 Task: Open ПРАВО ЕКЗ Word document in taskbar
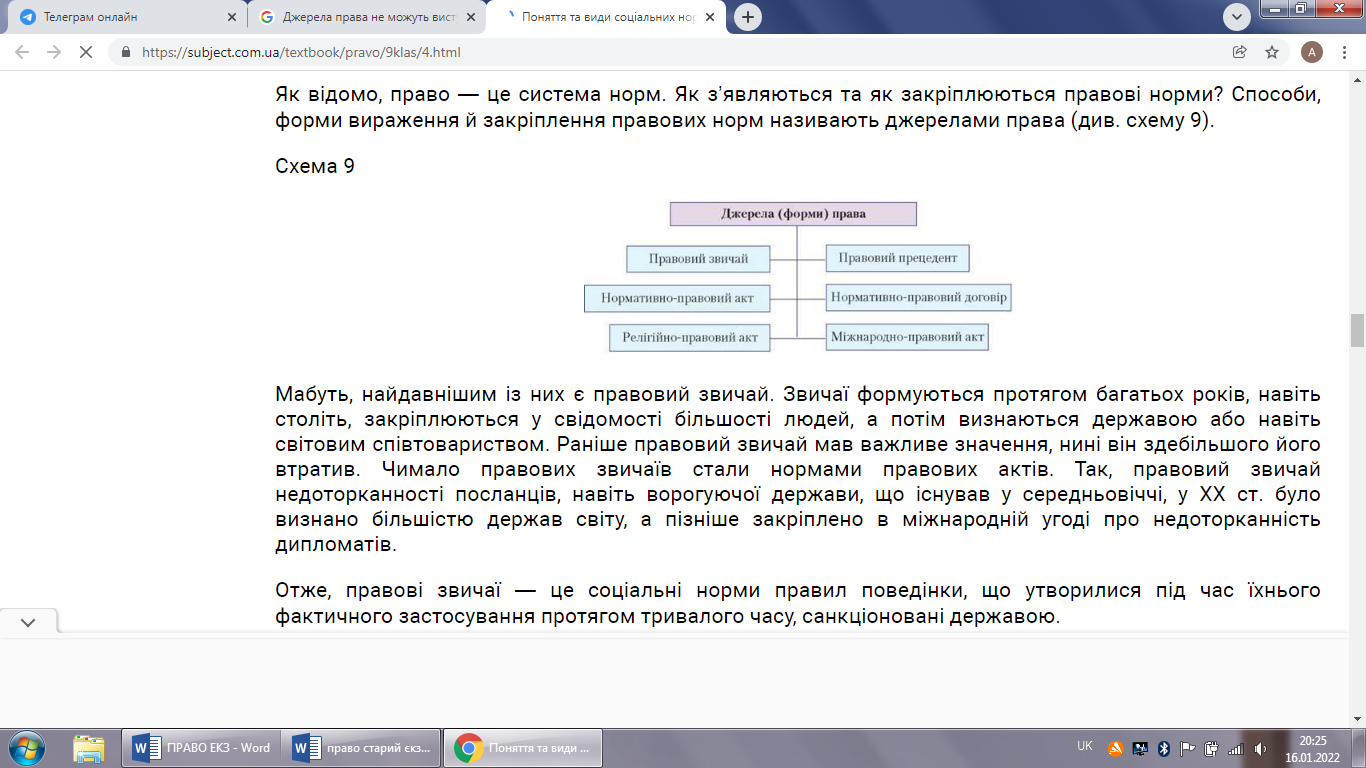pos(203,747)
